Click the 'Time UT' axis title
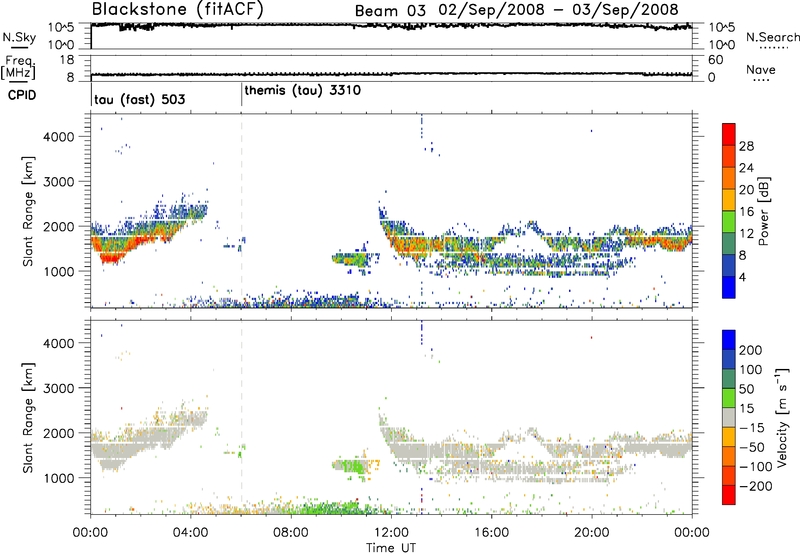The image size is (800, 554). [391, 548]
